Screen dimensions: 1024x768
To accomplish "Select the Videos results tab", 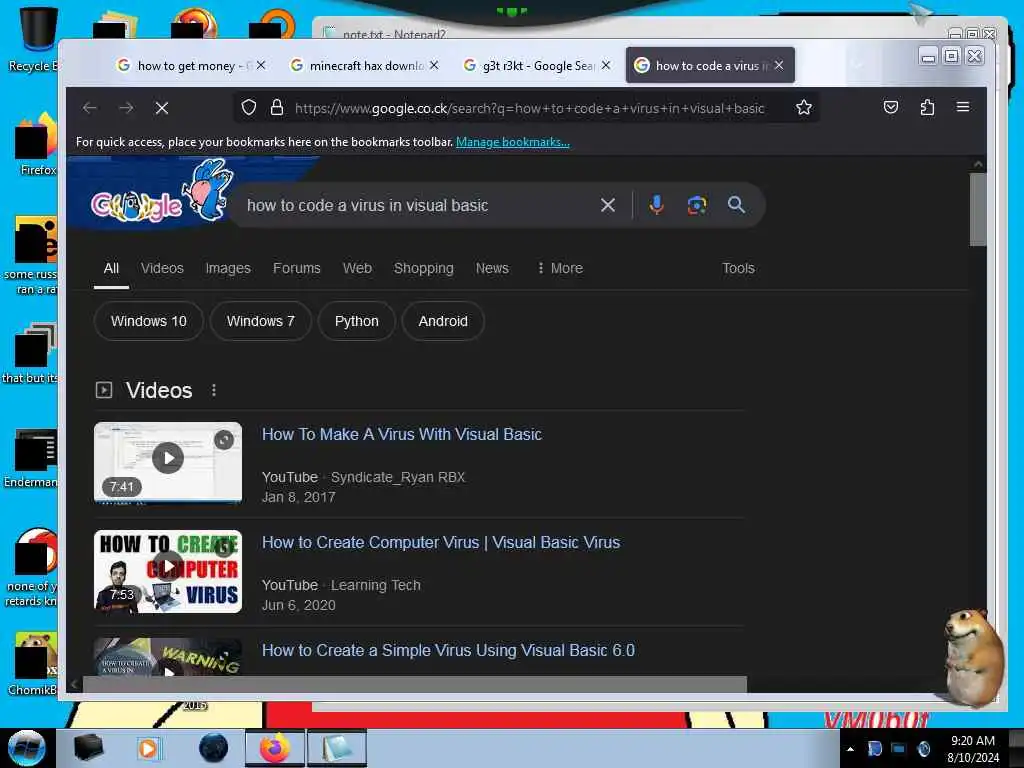I will (162, 268).
